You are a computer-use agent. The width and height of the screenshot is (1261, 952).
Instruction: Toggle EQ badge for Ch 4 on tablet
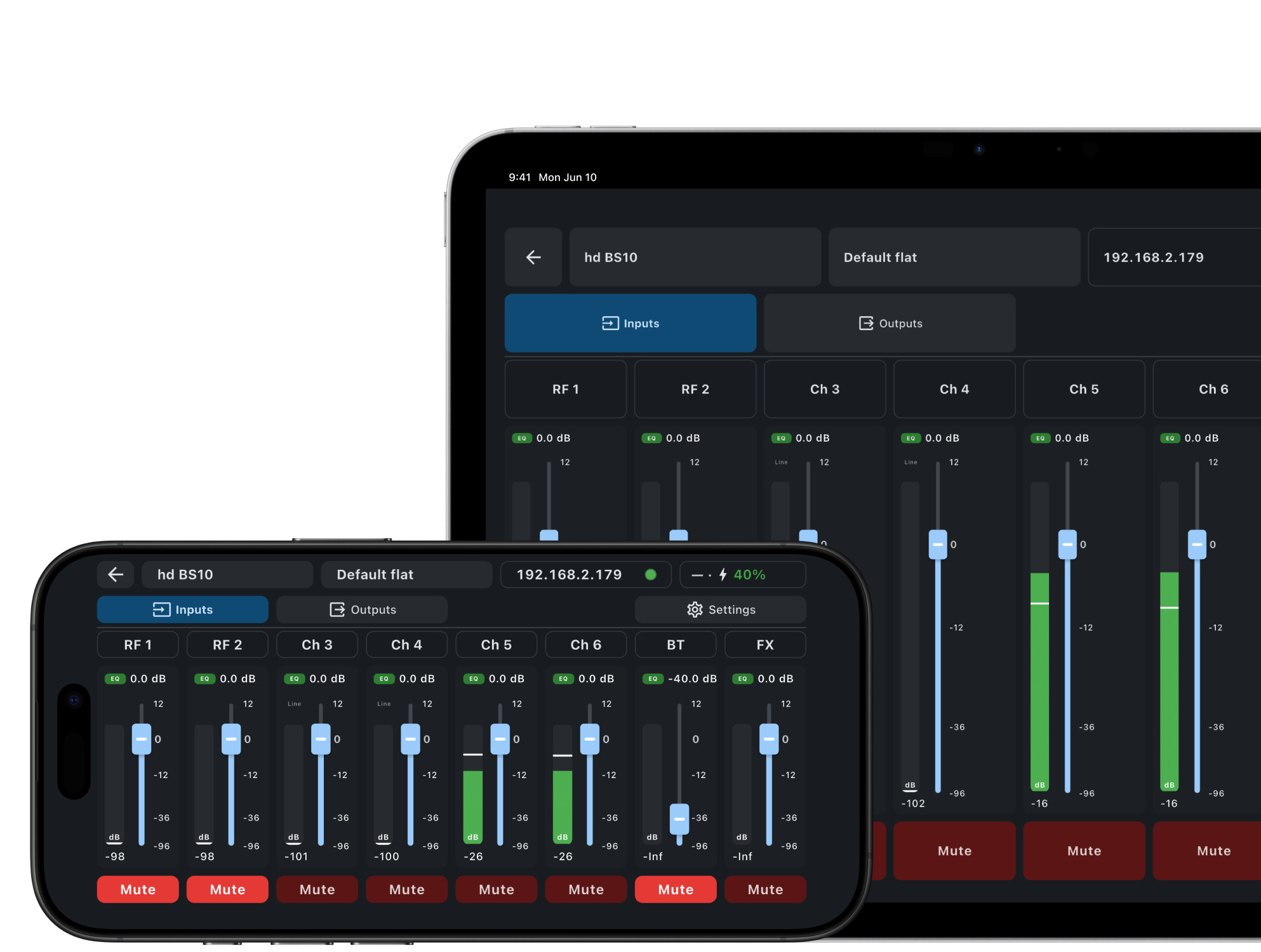point(911,438)
